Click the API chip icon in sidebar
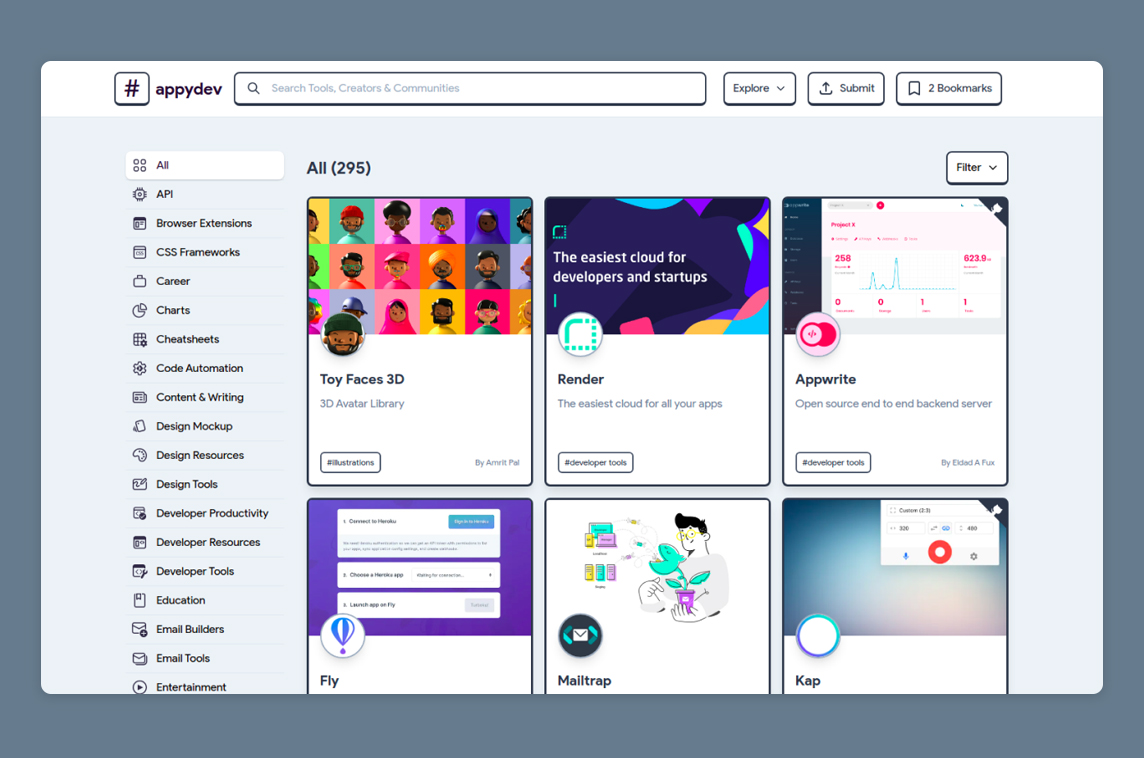 pyautogui.click(x=139, y=194)
